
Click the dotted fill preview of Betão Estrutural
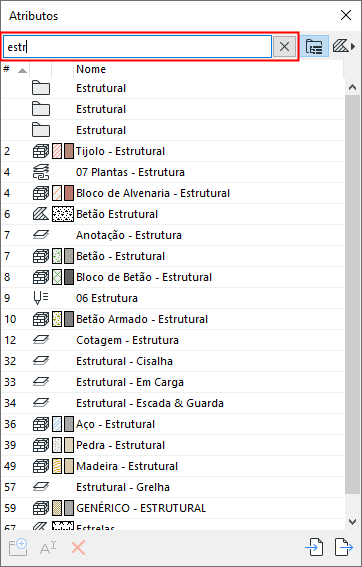(63, 214)
